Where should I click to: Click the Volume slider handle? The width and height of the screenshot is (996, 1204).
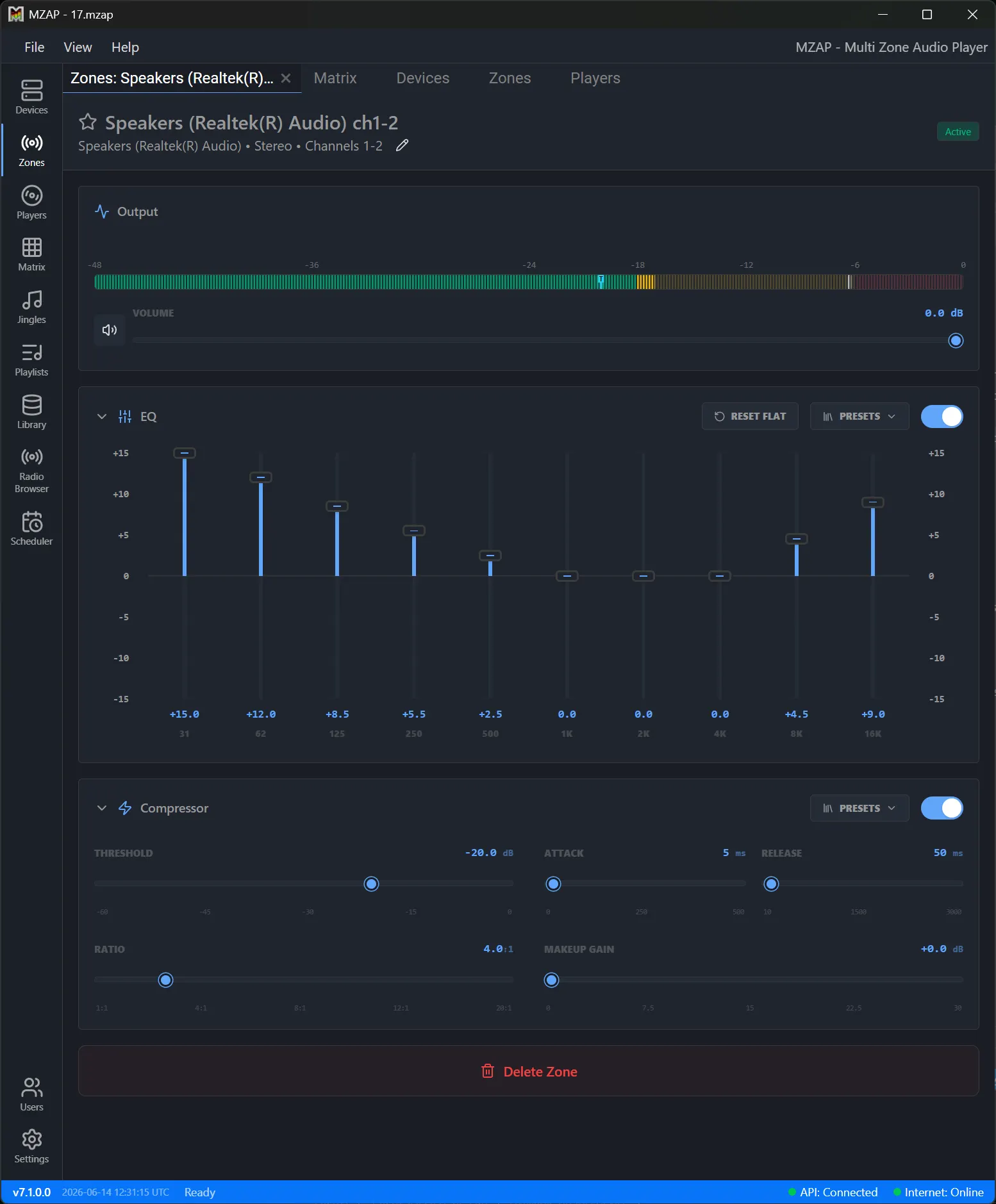[956, 341]
